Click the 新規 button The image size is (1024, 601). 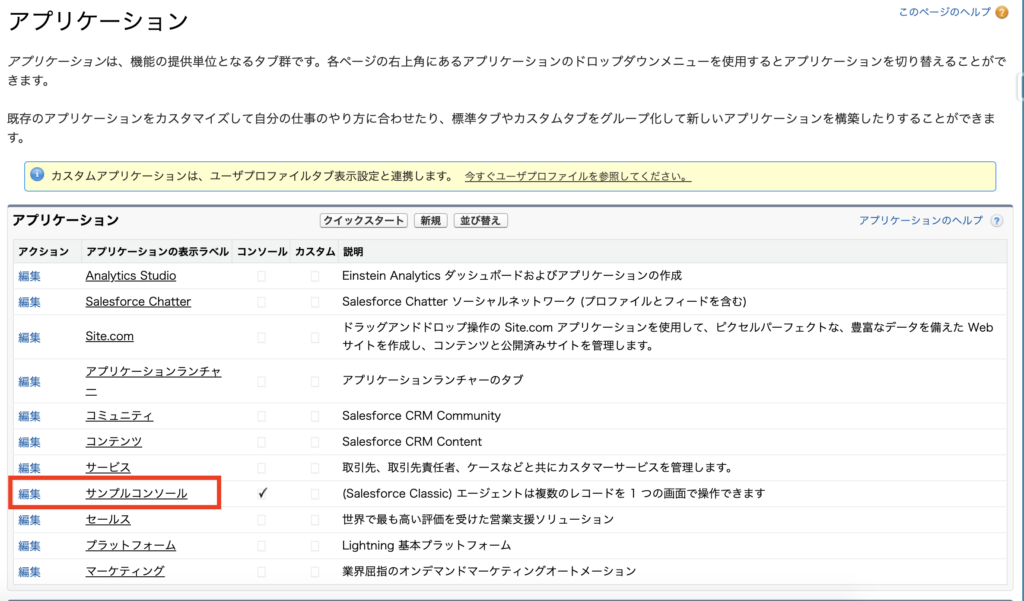coord(430,220)
